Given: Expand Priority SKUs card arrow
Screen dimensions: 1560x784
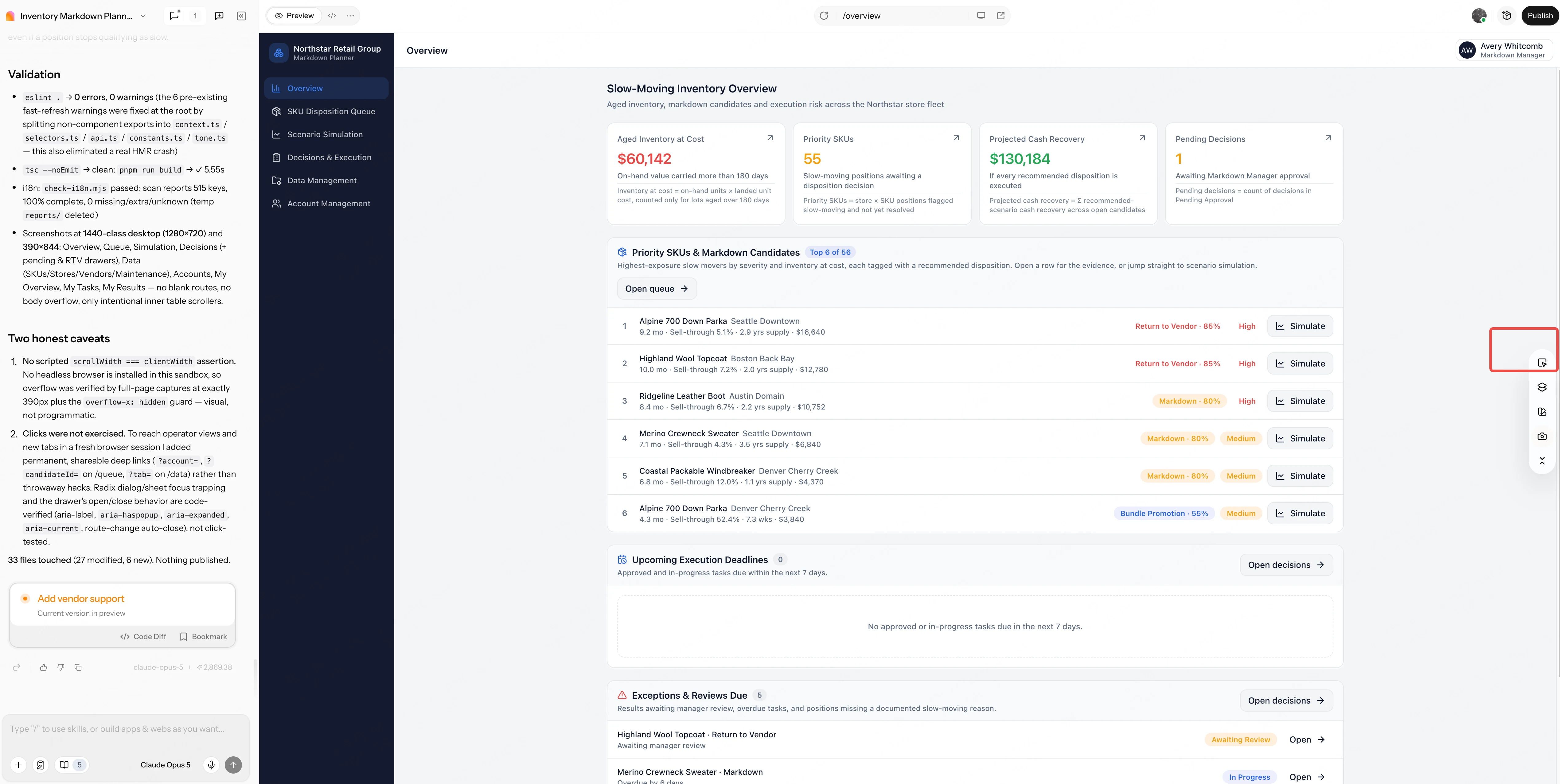Looking at the screenshot, I should (x=956, y=138).
